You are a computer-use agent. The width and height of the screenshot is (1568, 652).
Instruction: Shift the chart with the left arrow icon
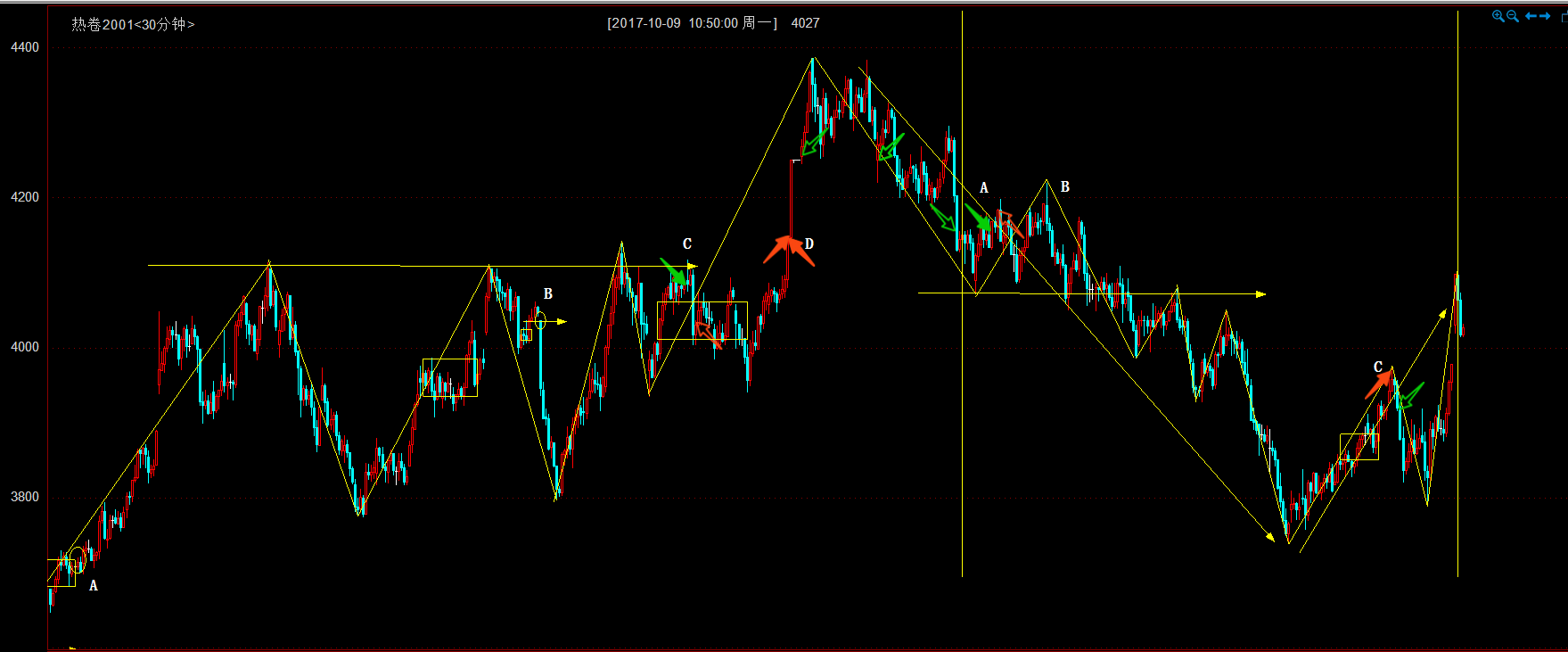pyautogui.click(x=1531, y=16)
